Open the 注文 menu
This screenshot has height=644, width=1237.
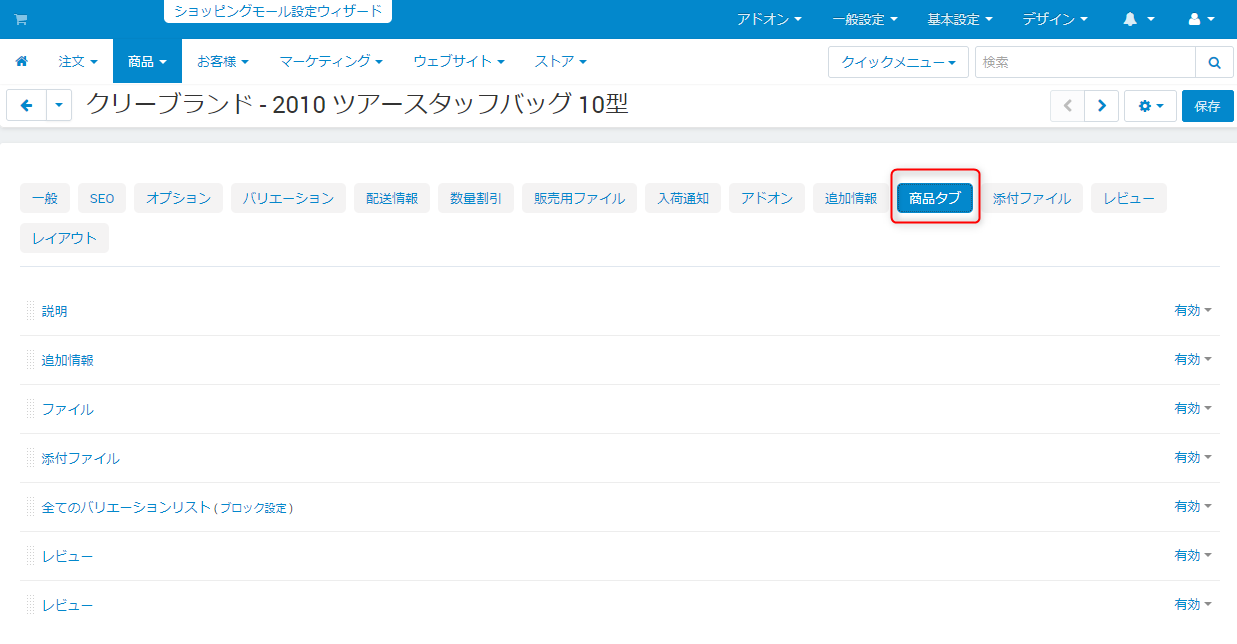pyautogui.click(x=78, y=61)
